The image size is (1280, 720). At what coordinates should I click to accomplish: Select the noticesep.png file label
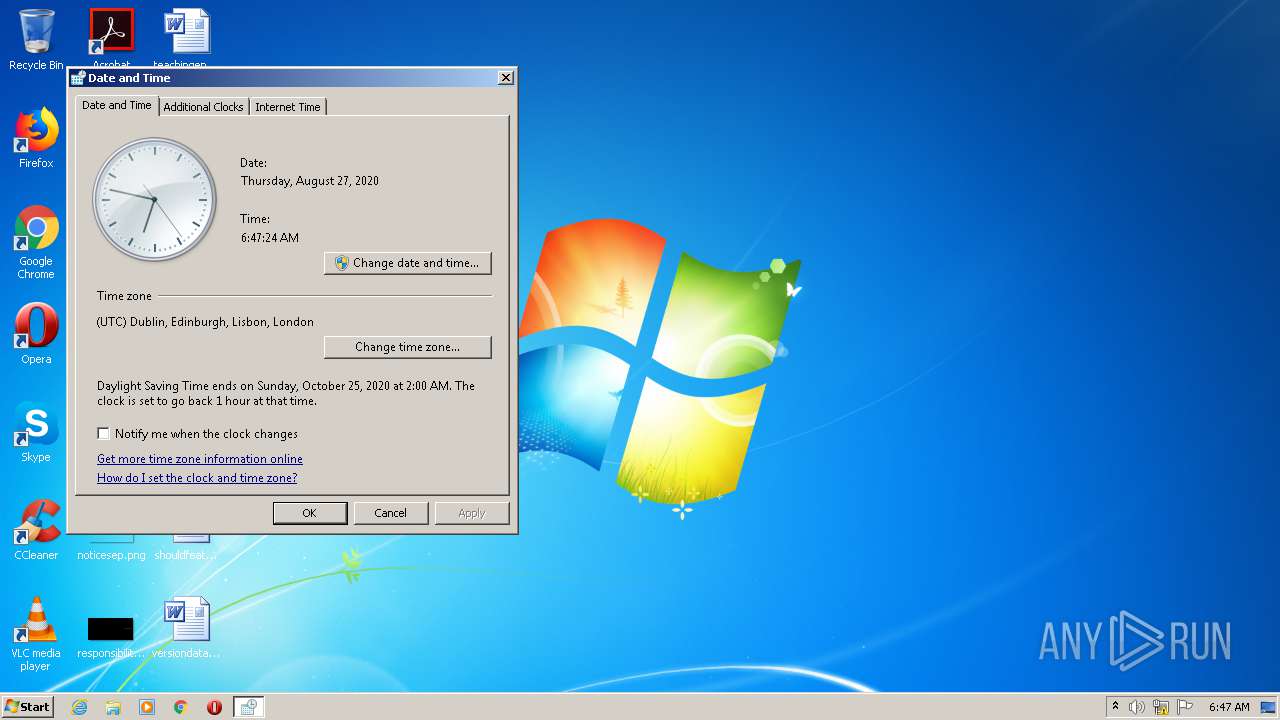pyautogui.click(x=111, y=555)
